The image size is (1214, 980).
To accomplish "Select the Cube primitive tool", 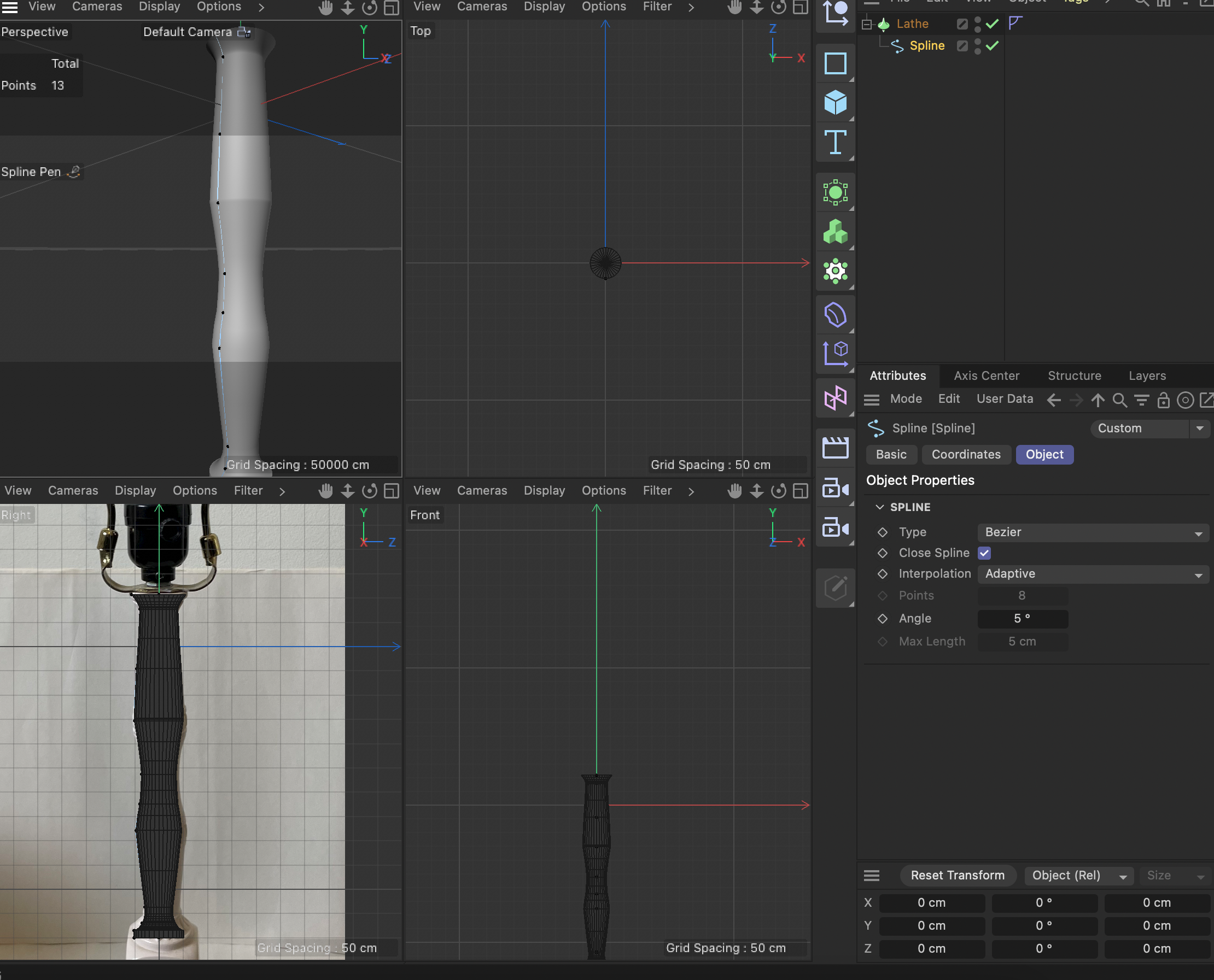I will click(835, 103).
